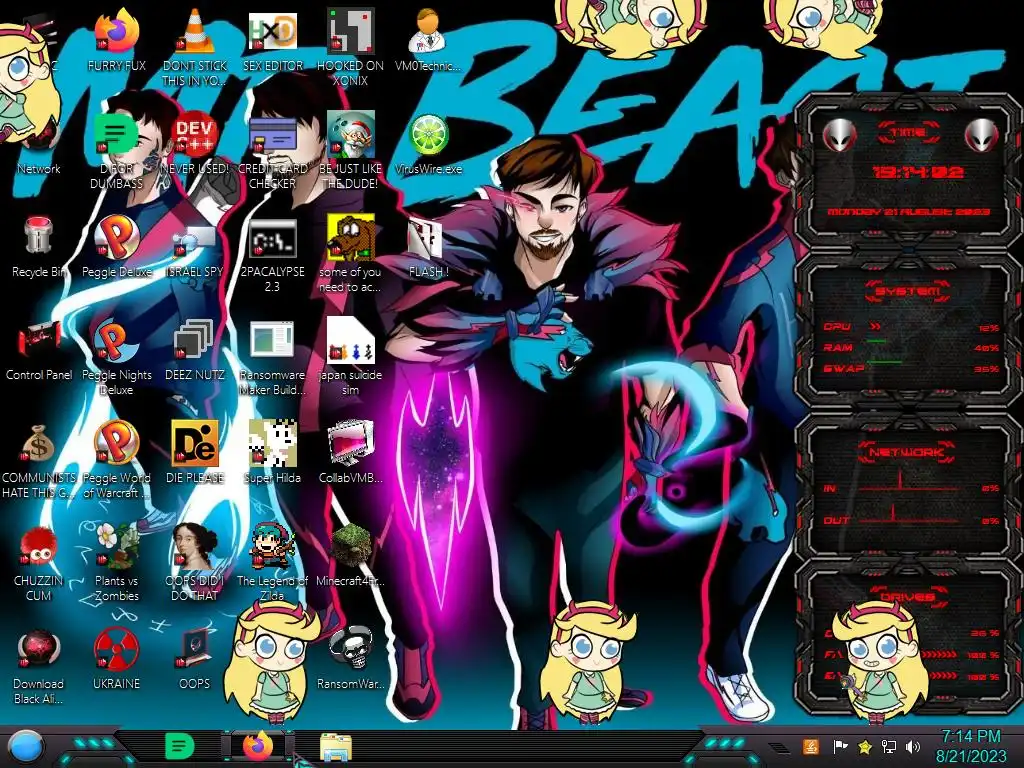Select the HOOKED ON XONIX icon
The width and height of the screenshot is (1024, 768).
click(x=350, y=31)
